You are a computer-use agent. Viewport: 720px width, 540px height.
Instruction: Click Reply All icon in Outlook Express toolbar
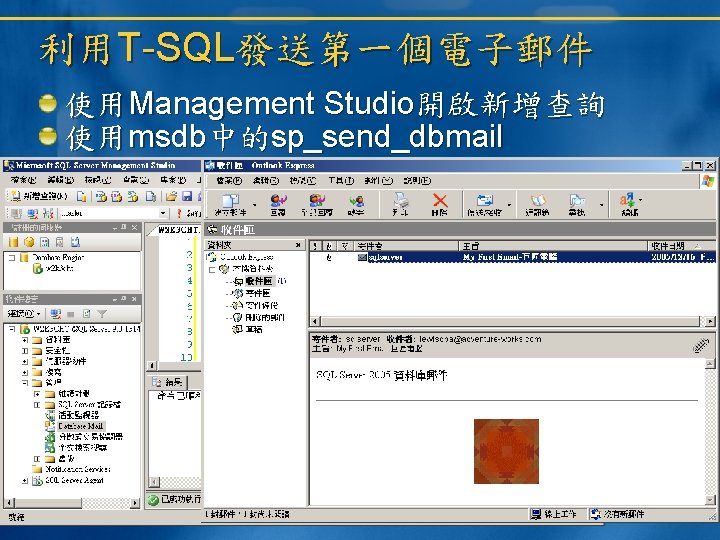coord(316,204)
